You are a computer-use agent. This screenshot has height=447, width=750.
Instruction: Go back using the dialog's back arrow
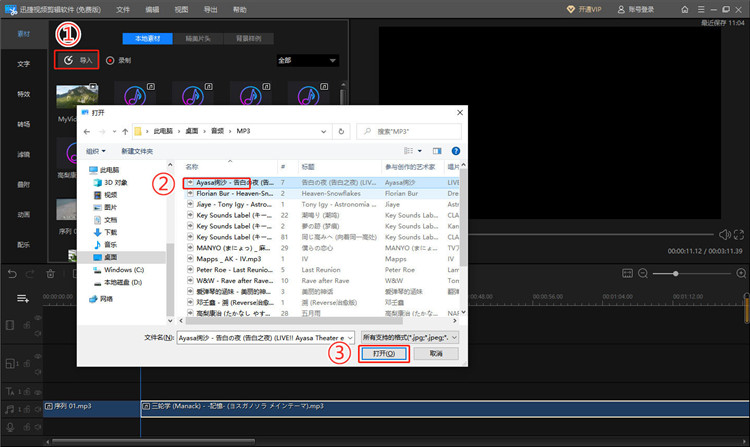coord(87,131)
